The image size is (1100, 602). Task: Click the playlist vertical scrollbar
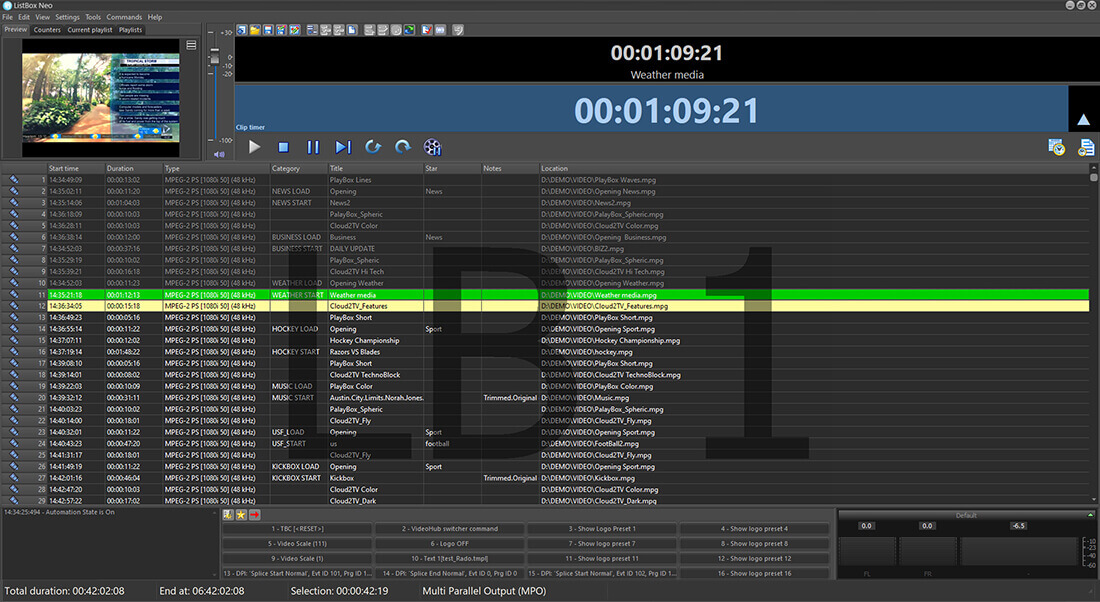(x=1094, y=333)
